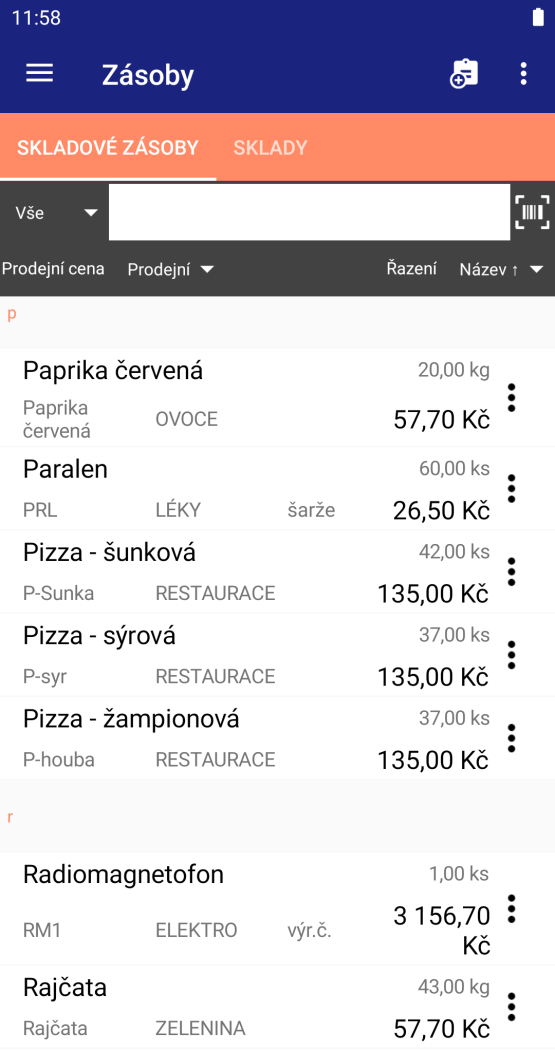The height and width of the screenshot is (1051, 555).
Task: Open the hamburger navigation menu
Action: [x=40, y=73]
